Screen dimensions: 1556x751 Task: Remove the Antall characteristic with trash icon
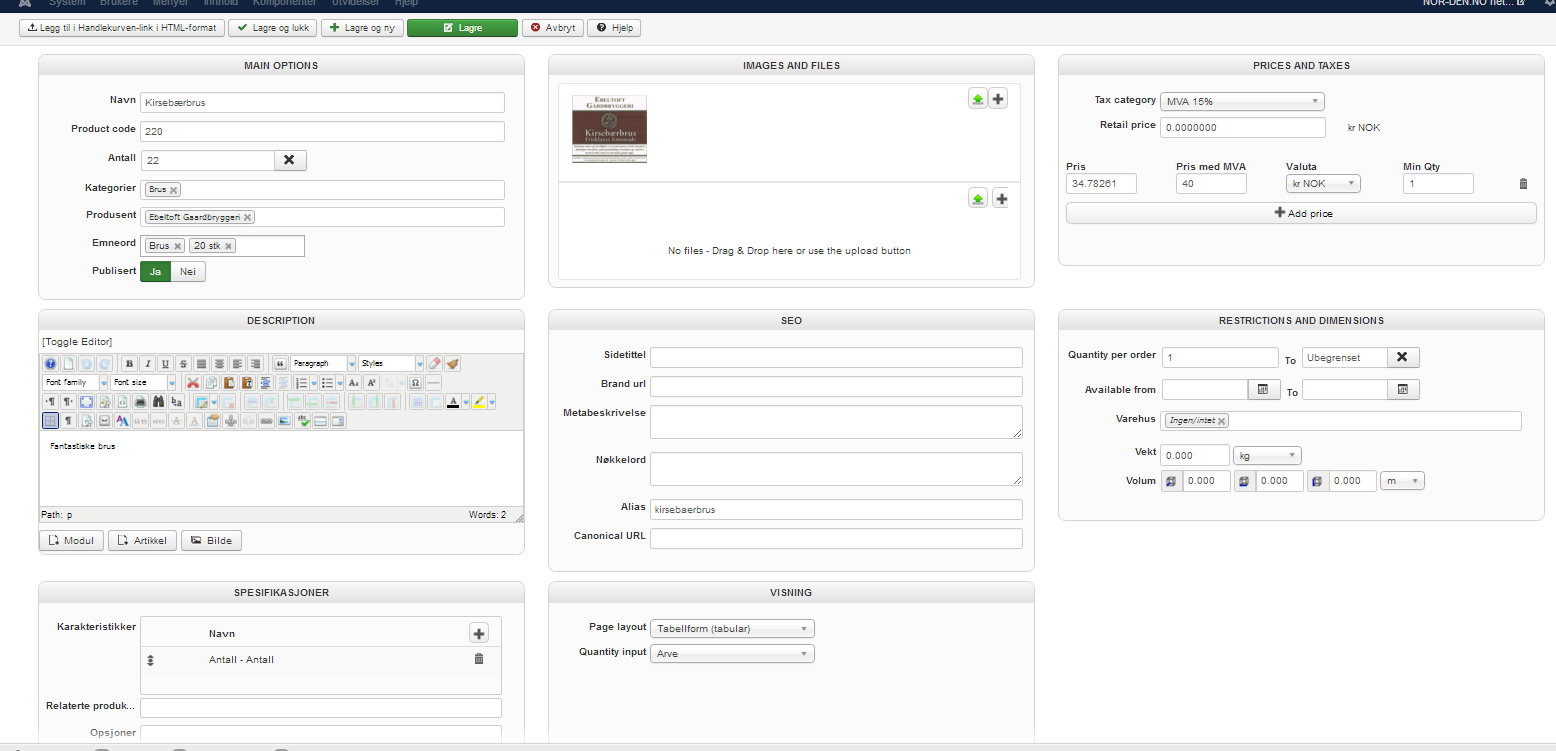(x=478, y=659)
